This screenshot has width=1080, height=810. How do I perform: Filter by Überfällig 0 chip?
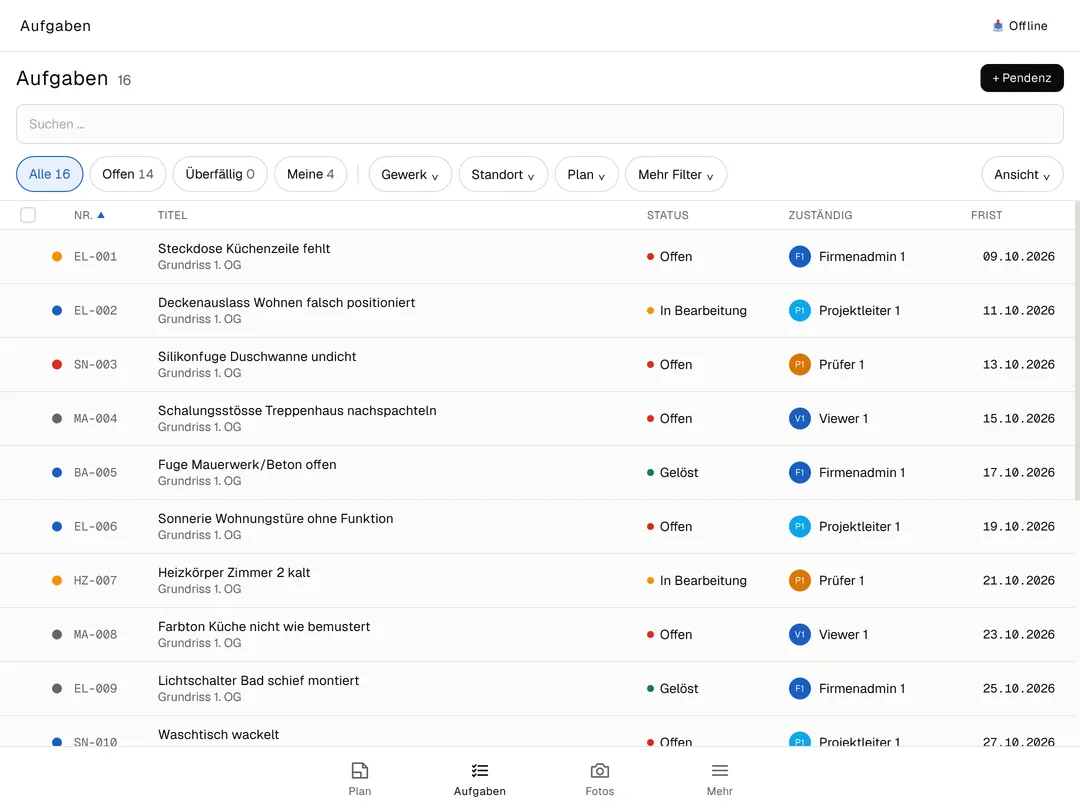(x=220, y=174)
